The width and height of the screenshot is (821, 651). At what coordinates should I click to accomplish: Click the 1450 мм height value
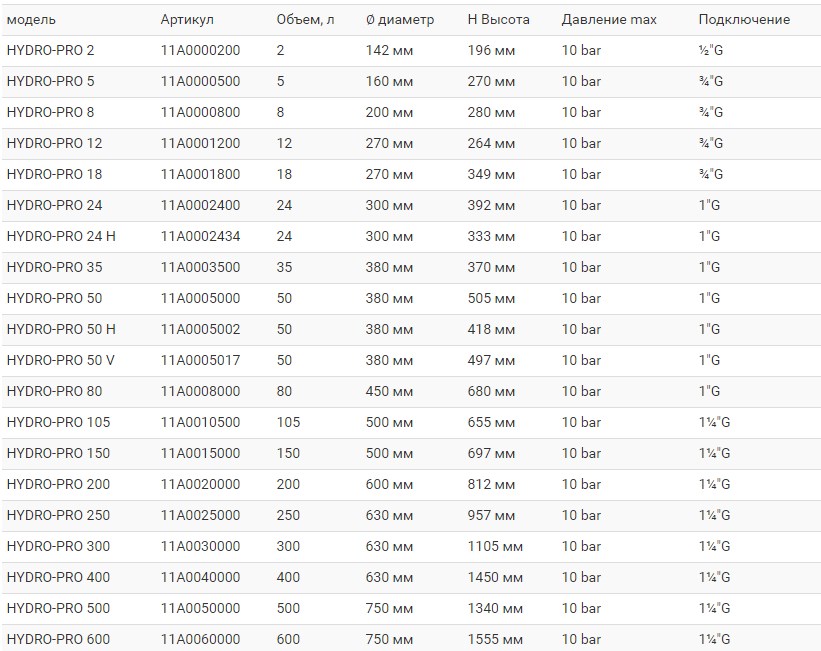(495, 577)
